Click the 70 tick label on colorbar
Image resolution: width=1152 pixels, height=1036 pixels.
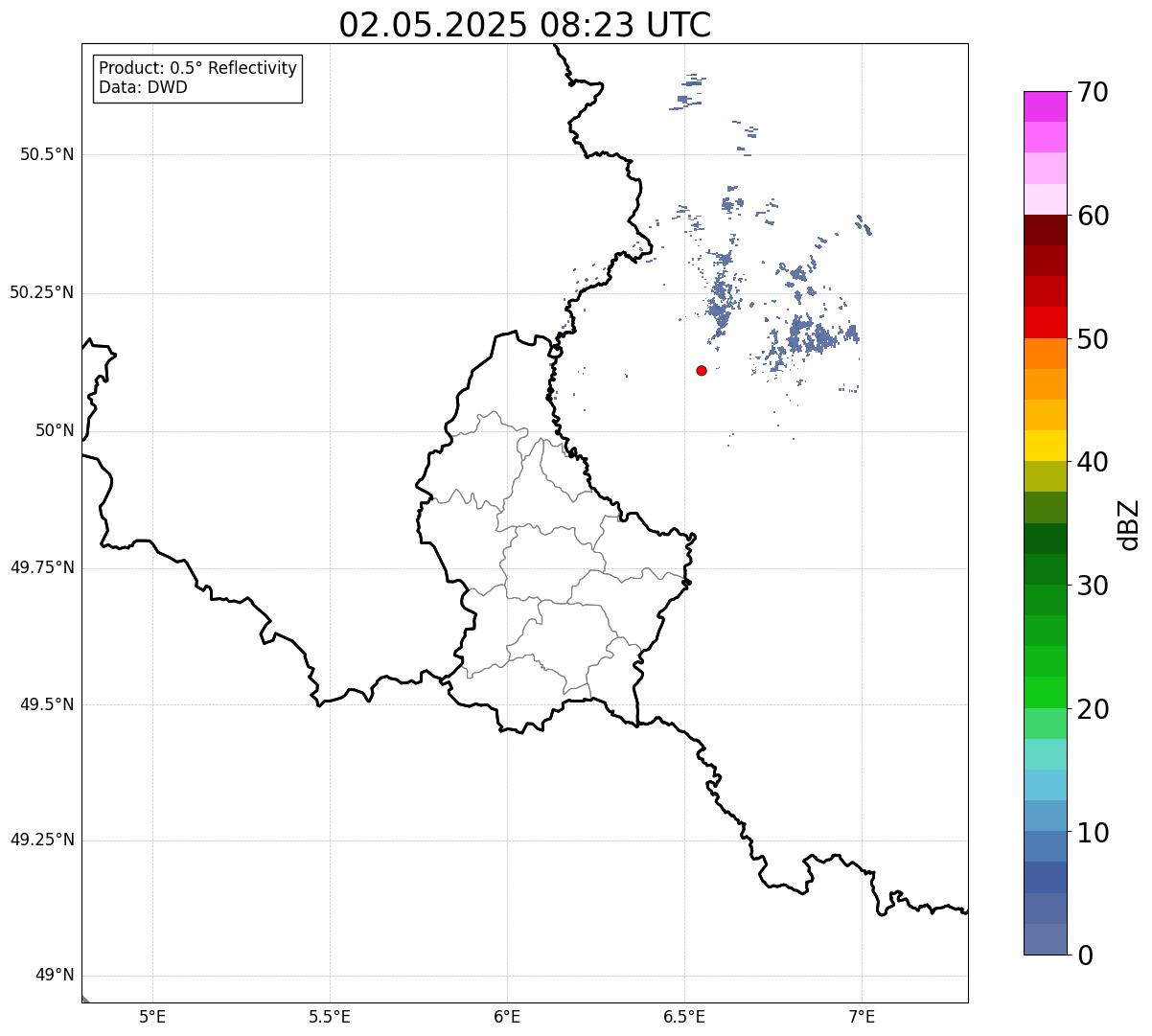(1093, 93)
